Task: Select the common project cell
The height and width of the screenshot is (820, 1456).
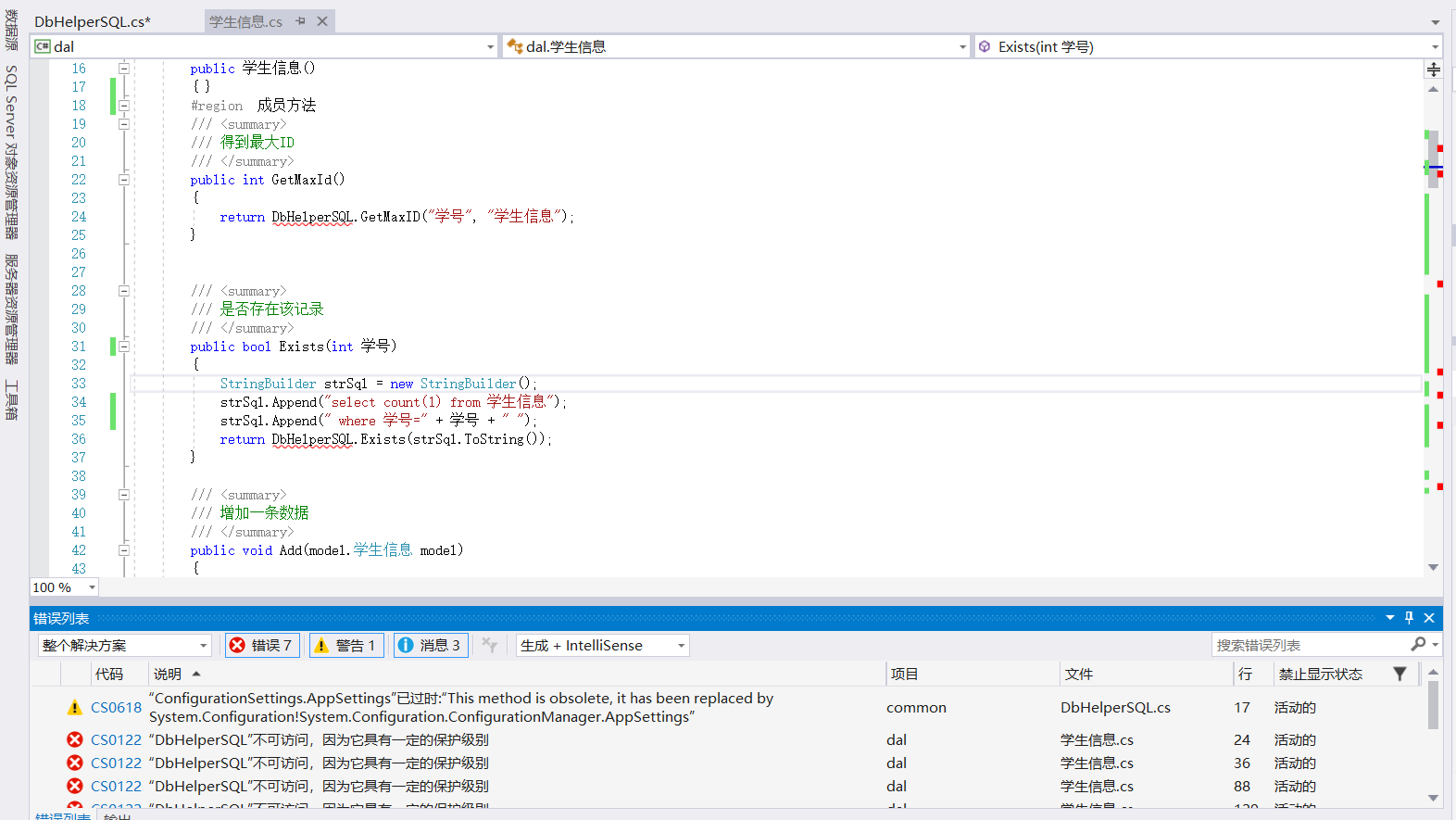Action: click(916, 707)
